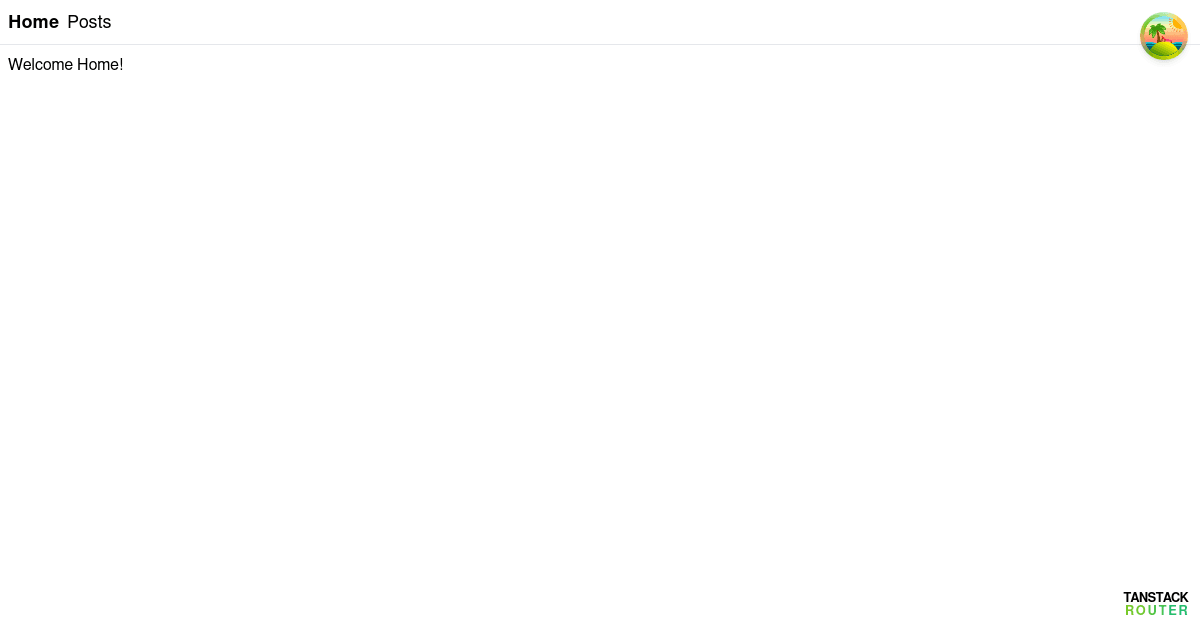Toggle the React Query devtools floating button
1200x630 pixels.
click(1164, 36)
